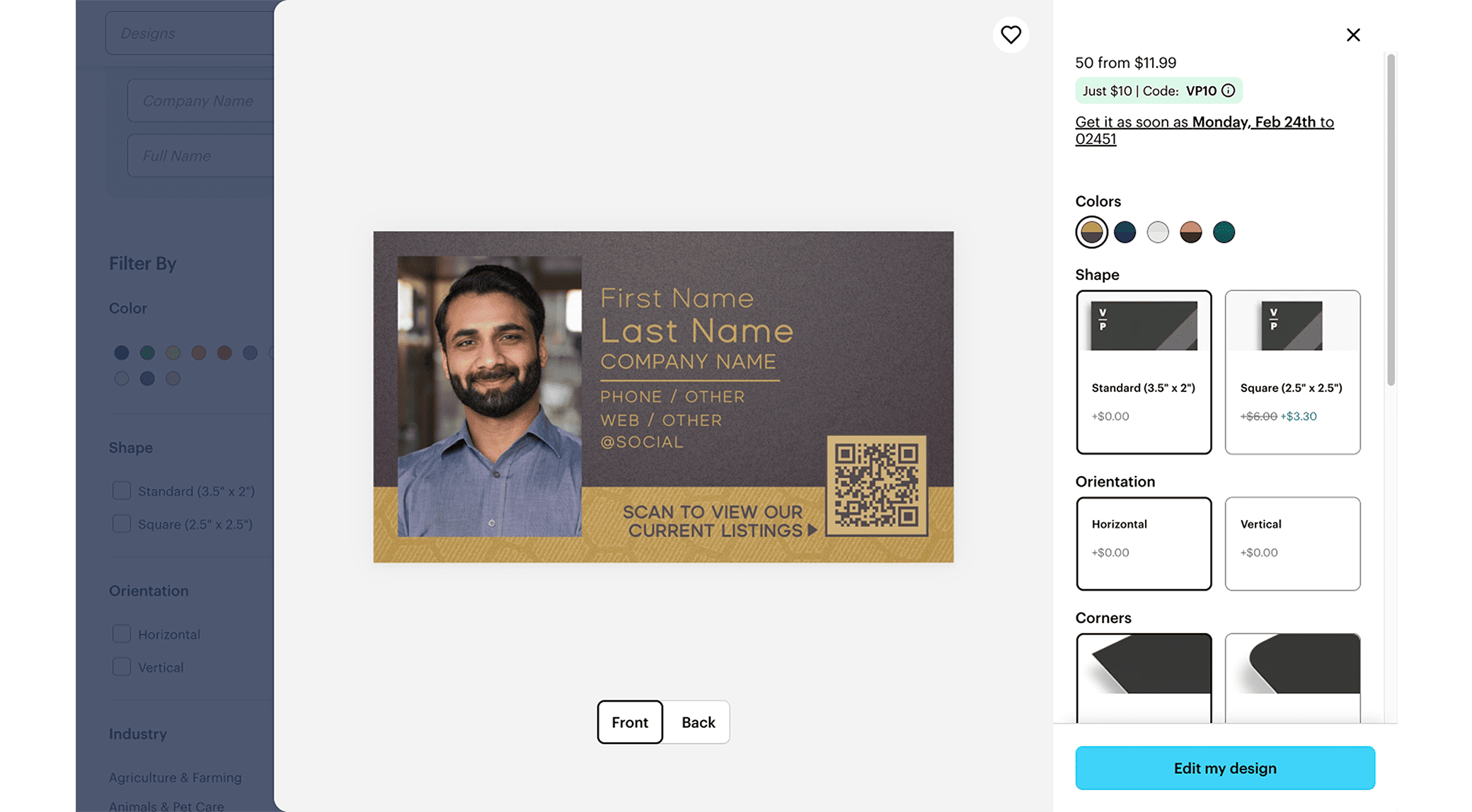Switch to the Back view tab
Viewport: 1472px width, 812px height.
click(698, 722)
